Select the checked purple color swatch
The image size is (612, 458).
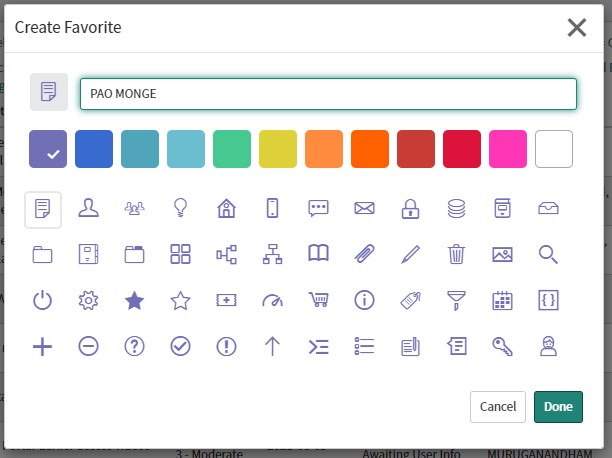point(48,149)
